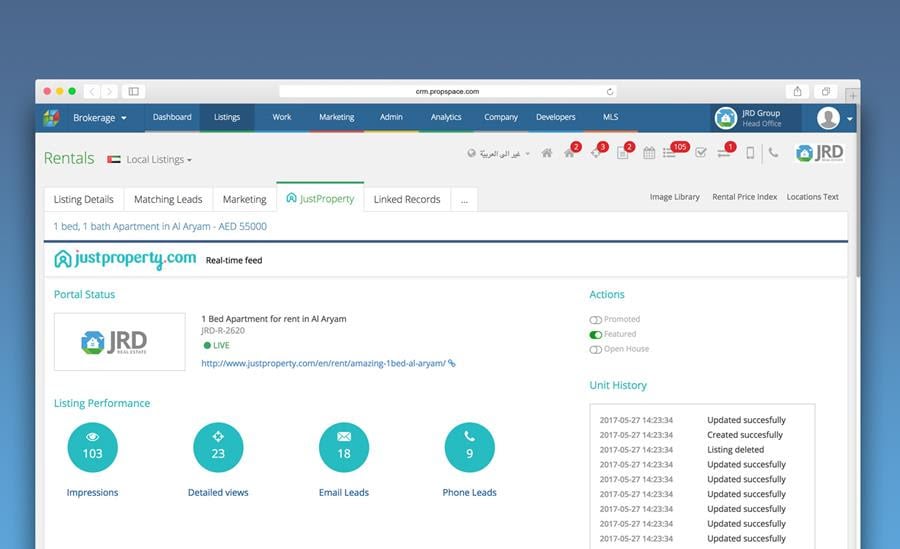The image size is (900, 549).
Task: Turn off the Featured switch
Action: coord(595,334)
